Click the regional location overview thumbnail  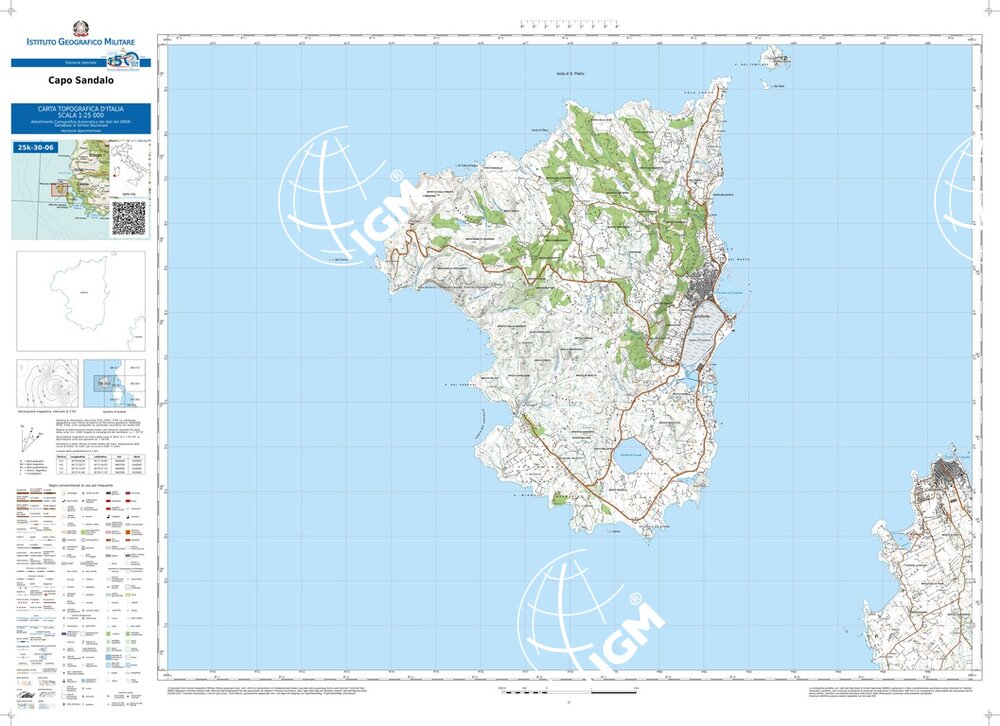pos(58,188)
